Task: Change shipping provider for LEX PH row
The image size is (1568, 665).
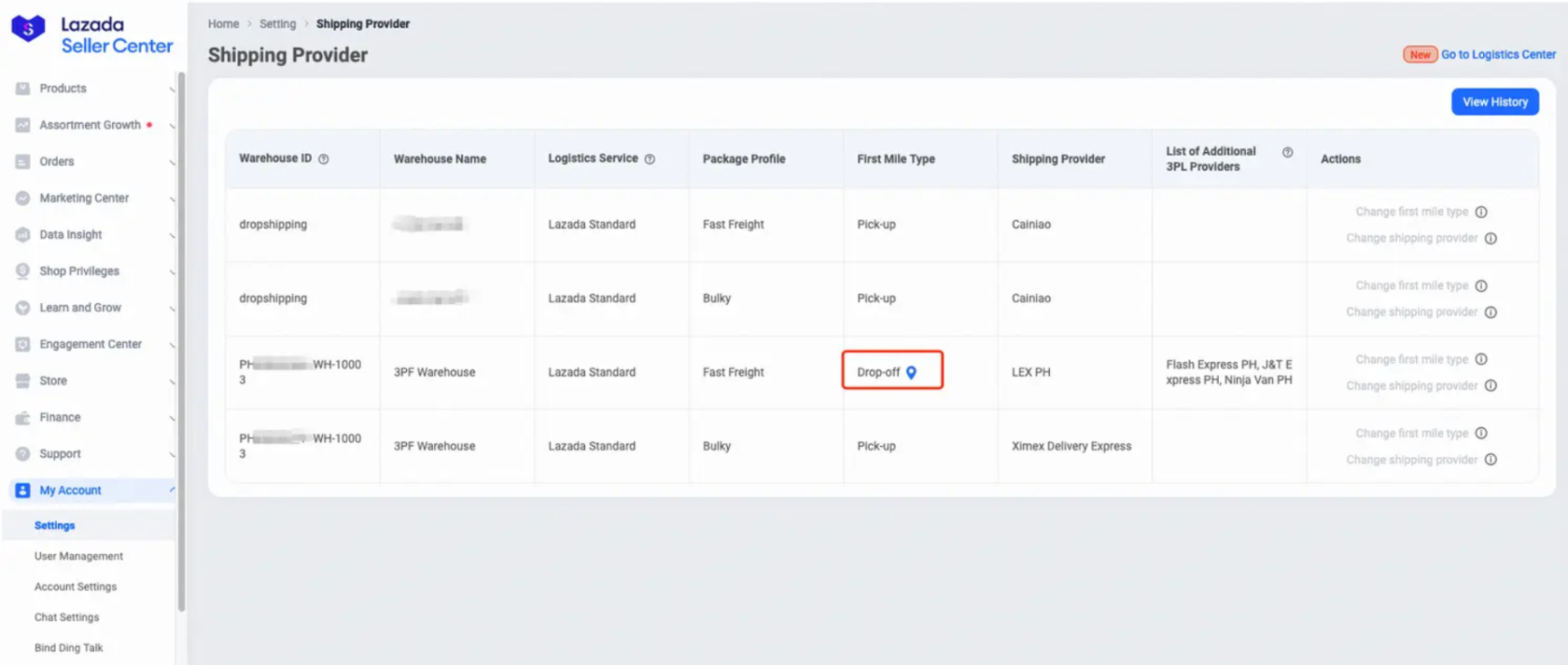Action: 1411,386
